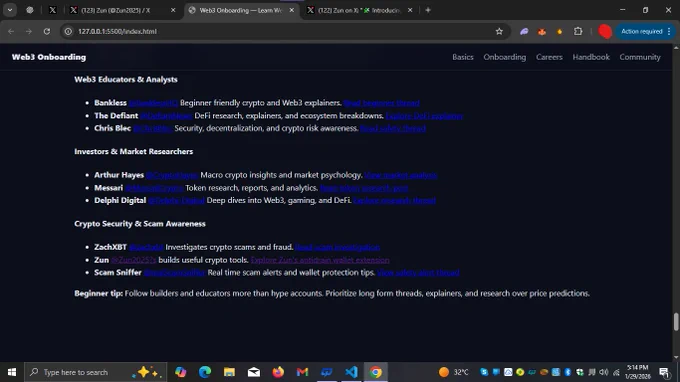Viewport: 680px width, 382px height.
Task: Open Chris Blec's Twitter handle link
Action: coord(153,128)
